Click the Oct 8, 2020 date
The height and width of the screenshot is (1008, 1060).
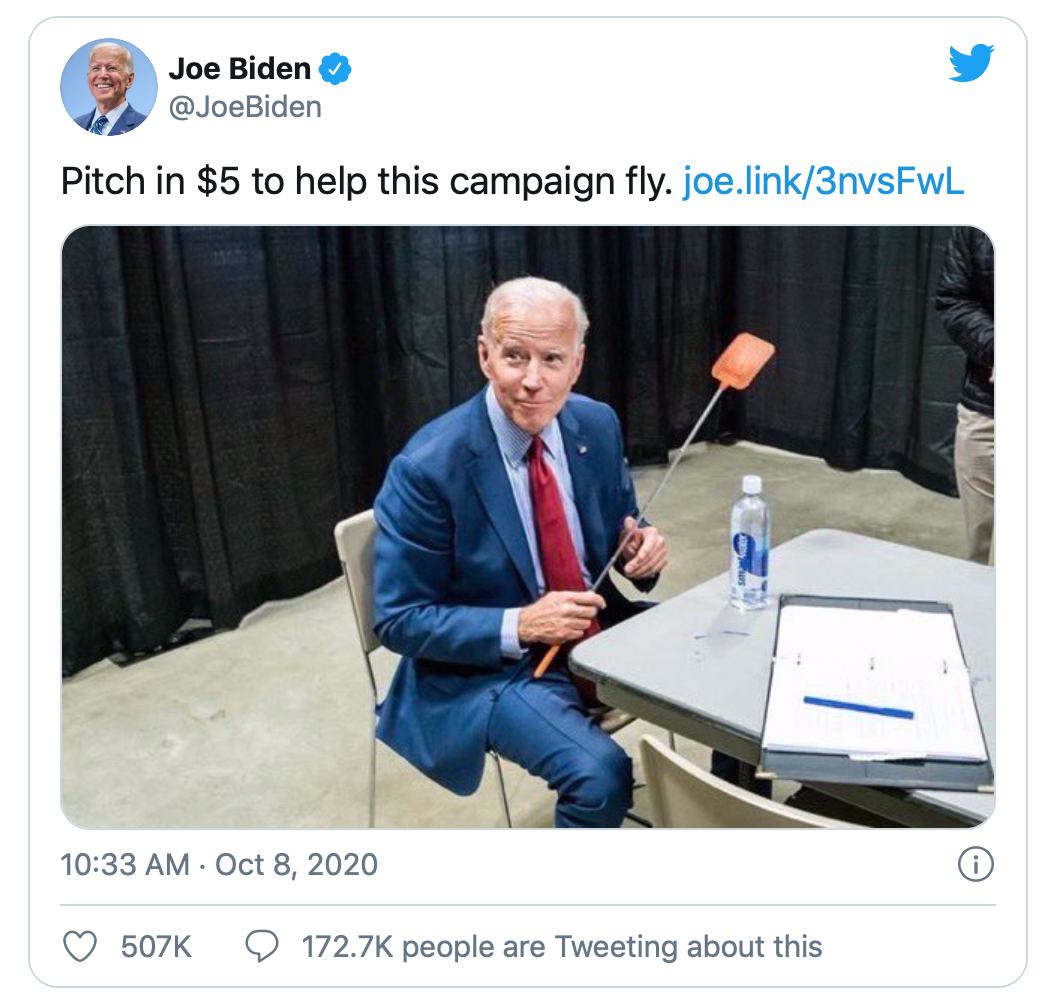tap(296, 865)
